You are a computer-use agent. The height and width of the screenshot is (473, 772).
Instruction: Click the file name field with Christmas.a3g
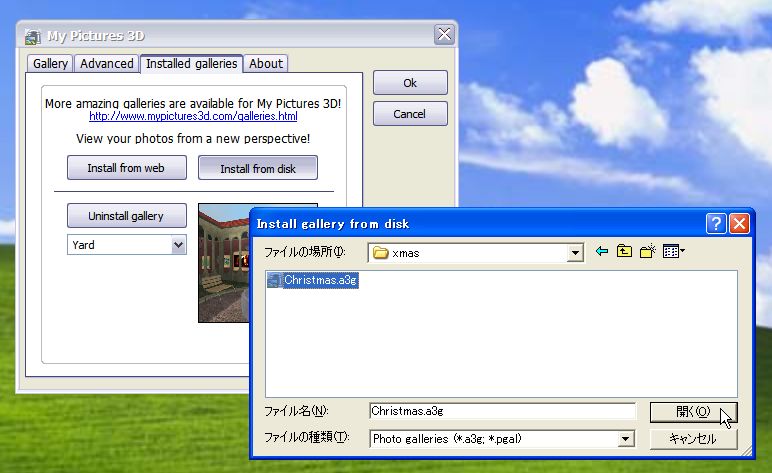click(502, 411)
